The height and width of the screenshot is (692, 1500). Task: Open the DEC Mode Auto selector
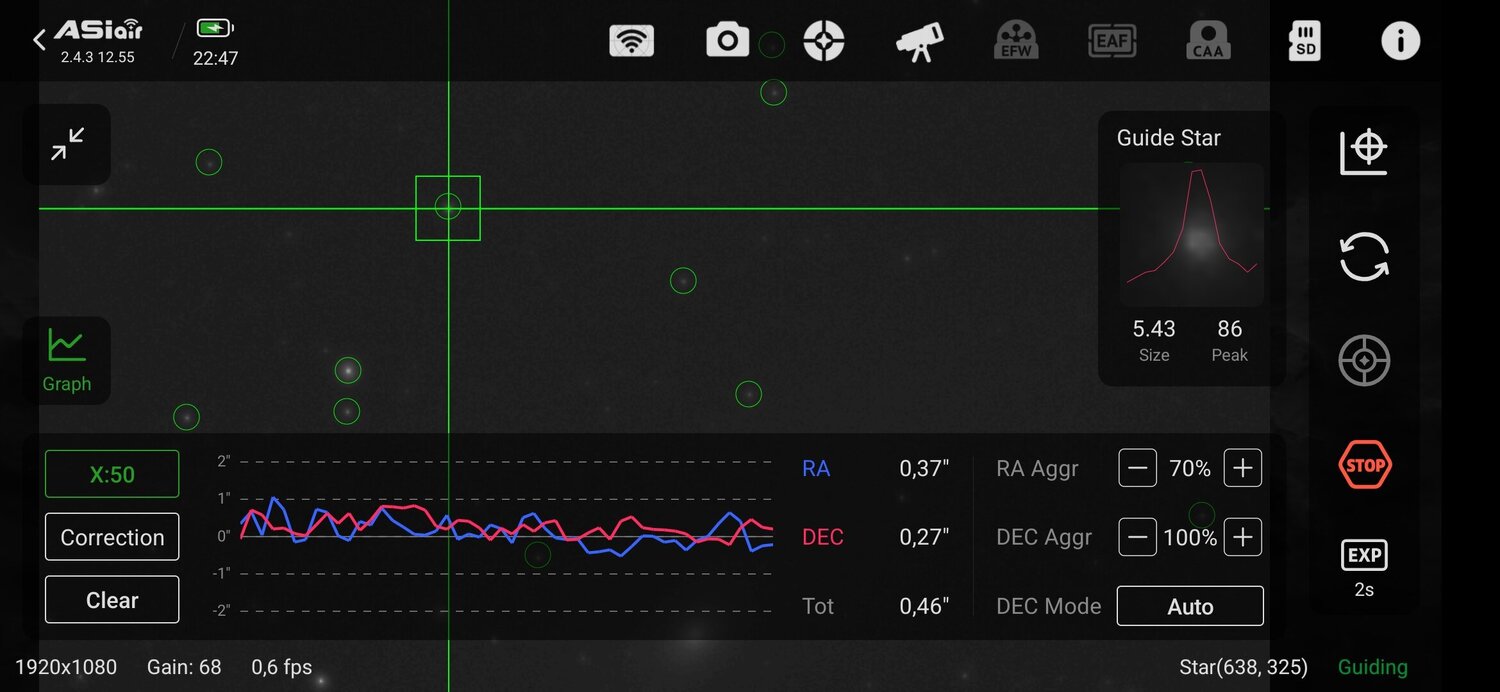click(1190, 606)
